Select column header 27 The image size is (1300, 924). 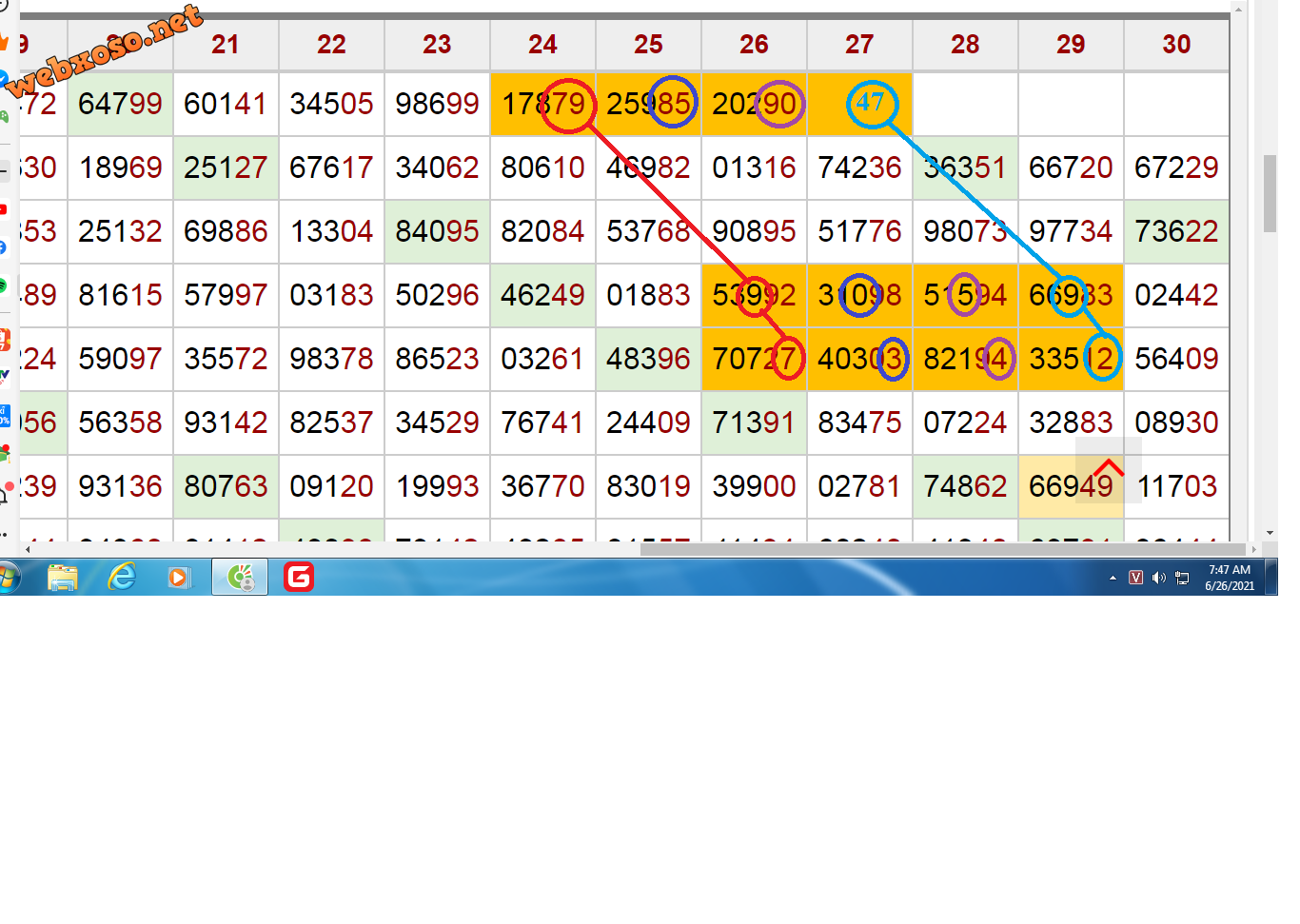pyautogui.click(x=859, y=45)
